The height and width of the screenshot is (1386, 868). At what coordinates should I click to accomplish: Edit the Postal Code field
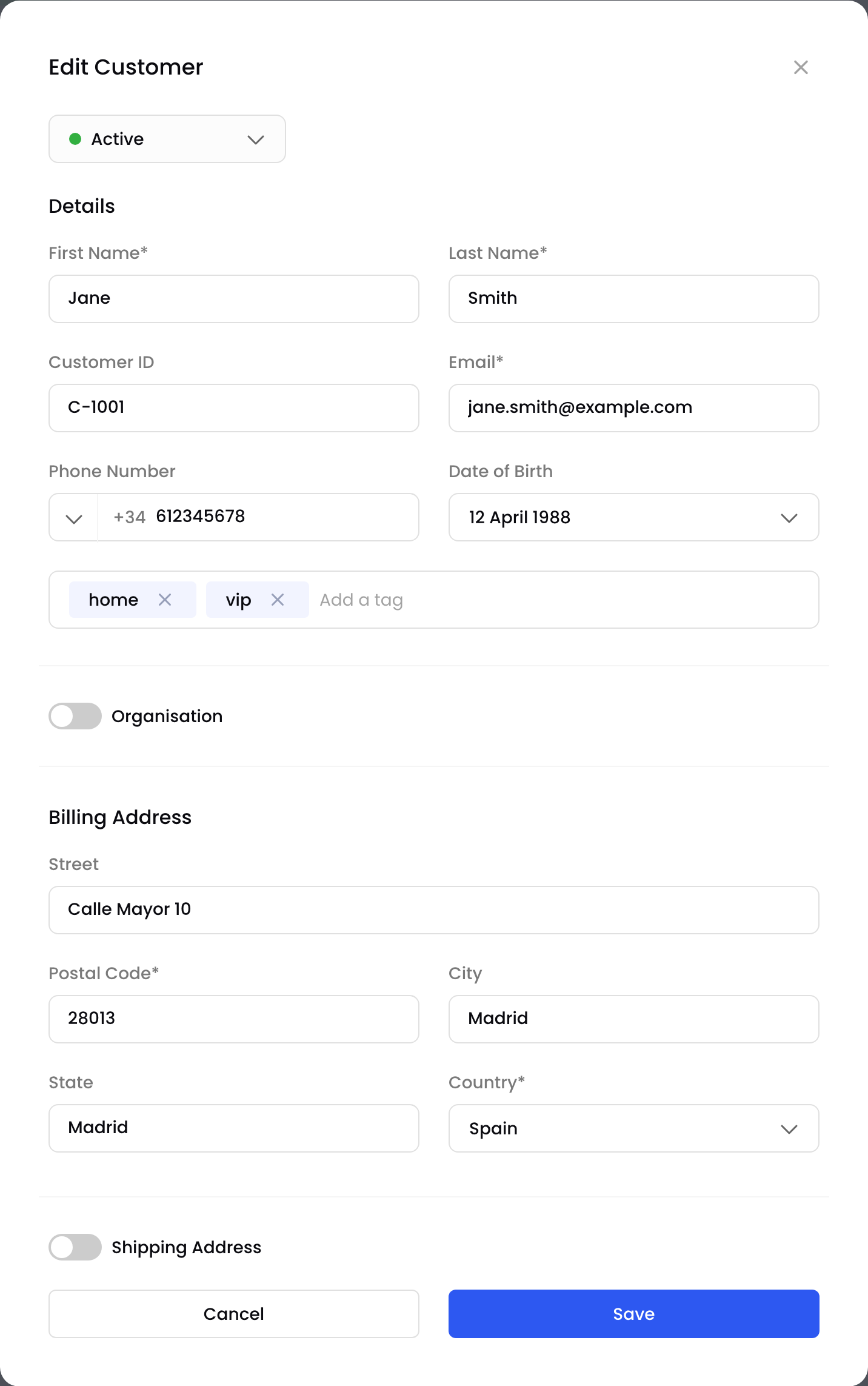pyautogui.click(x=234, y=1019)
